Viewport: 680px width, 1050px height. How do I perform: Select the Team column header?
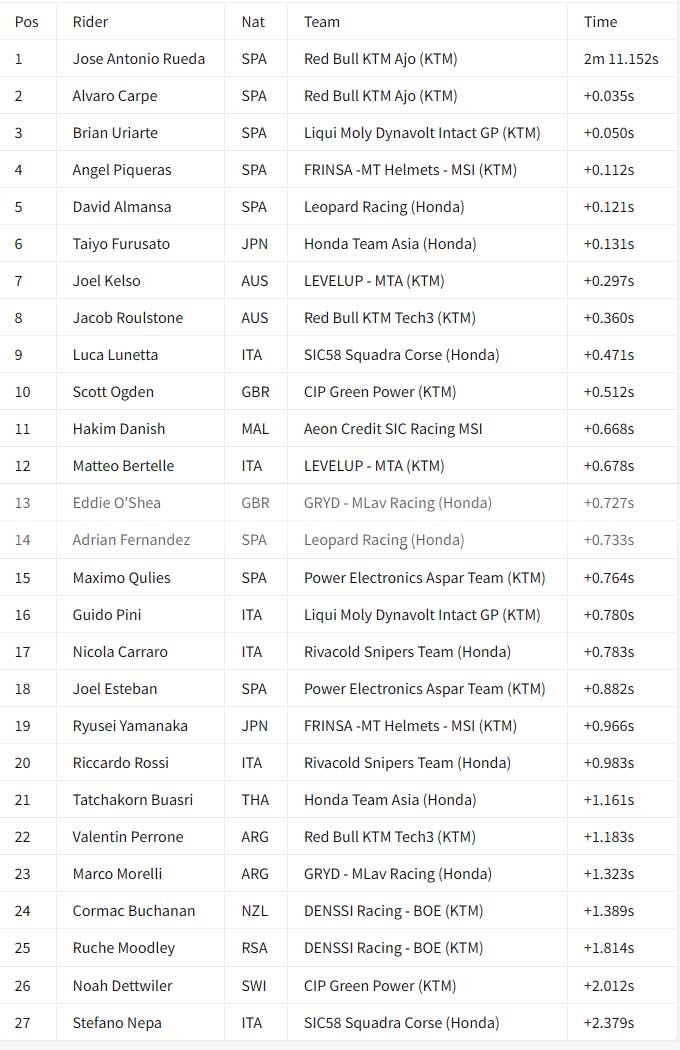click(322, 22)
